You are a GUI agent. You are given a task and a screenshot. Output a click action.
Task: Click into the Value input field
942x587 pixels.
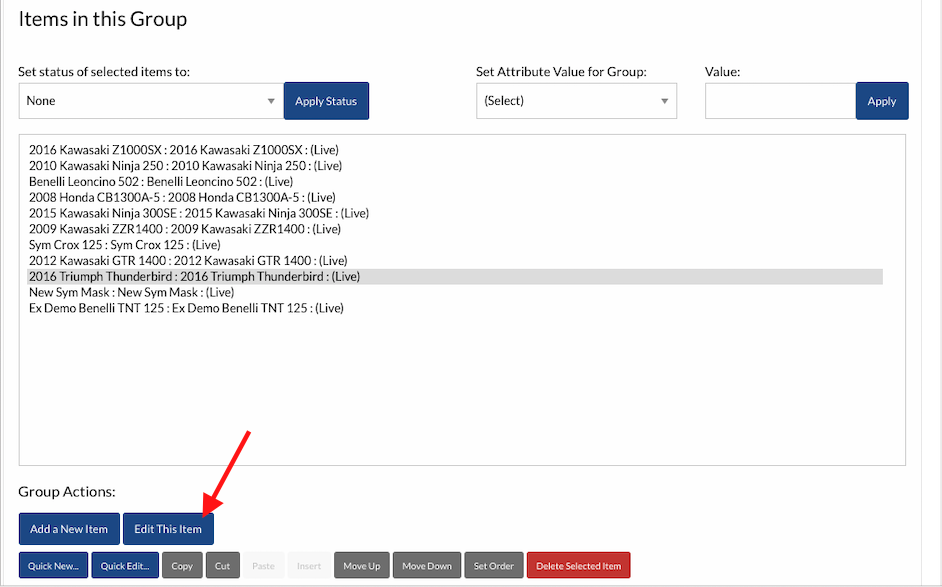780,101
